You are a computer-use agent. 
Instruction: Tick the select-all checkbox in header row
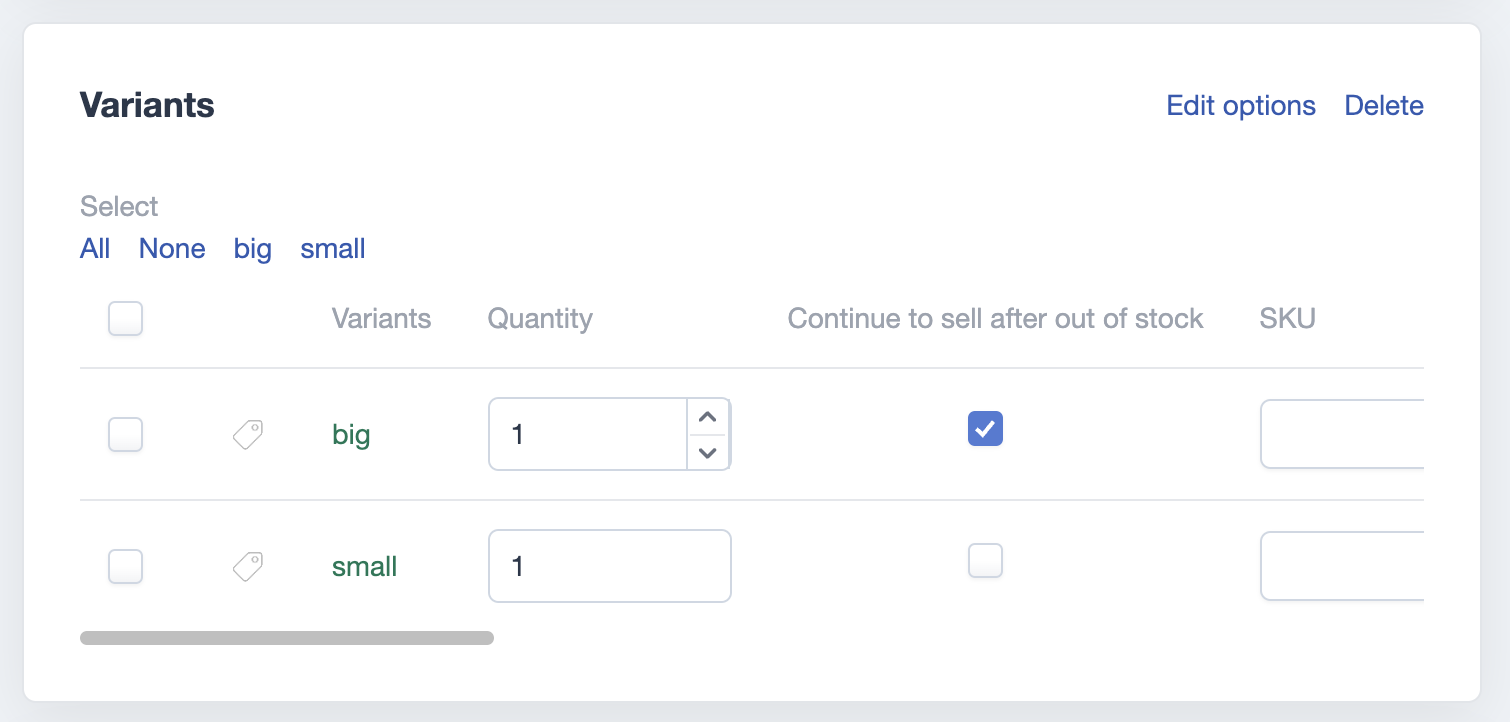coord(125,319)
